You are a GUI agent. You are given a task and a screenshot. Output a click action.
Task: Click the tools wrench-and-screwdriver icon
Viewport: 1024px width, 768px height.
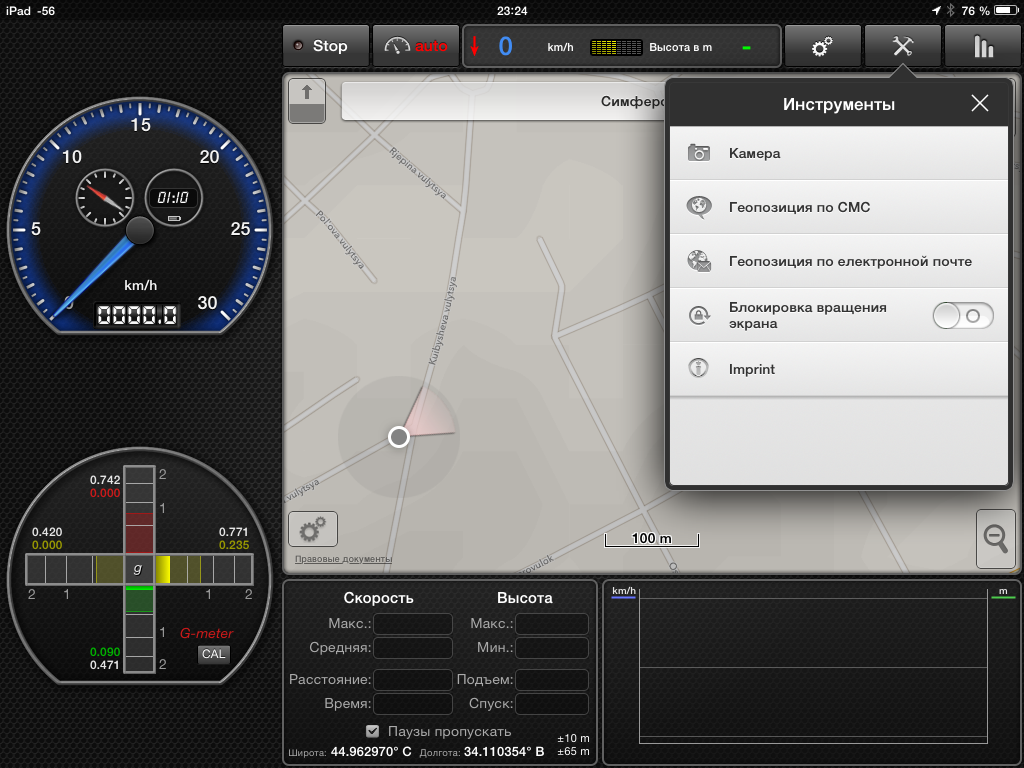903,46
